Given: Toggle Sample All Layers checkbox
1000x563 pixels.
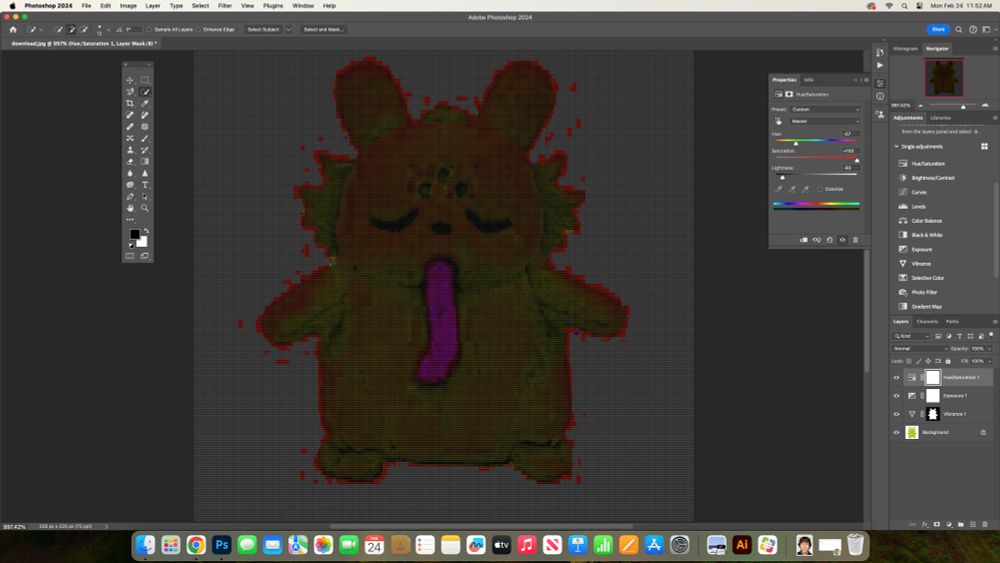Looking at the screenshot, I should coord(149,29).
